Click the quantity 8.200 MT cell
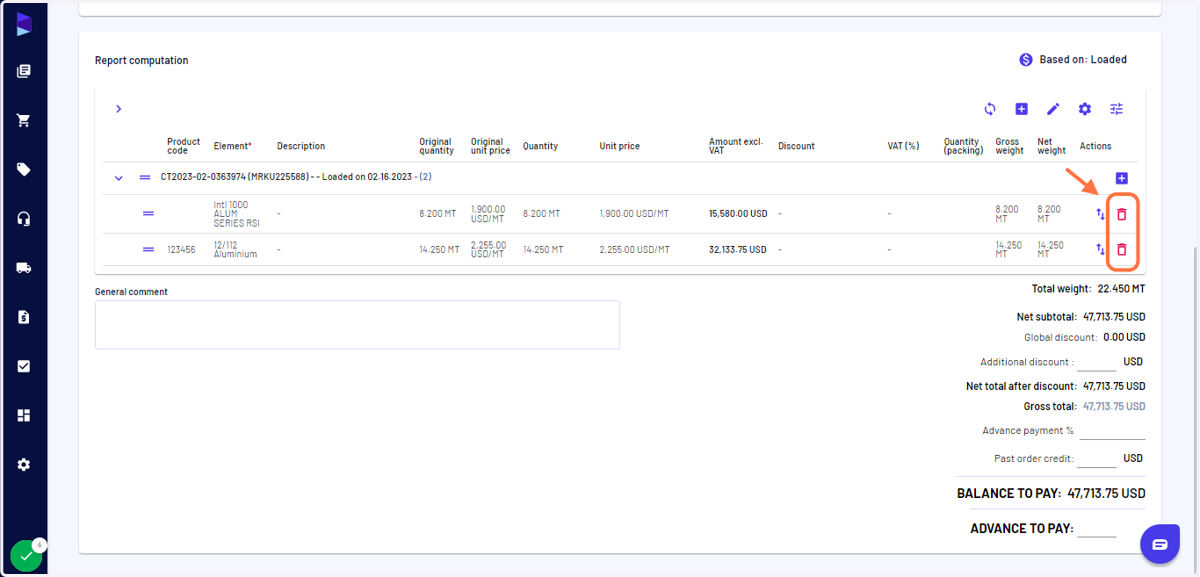The width and height of the screenshot is (1200, 577). tap(541, 214)
